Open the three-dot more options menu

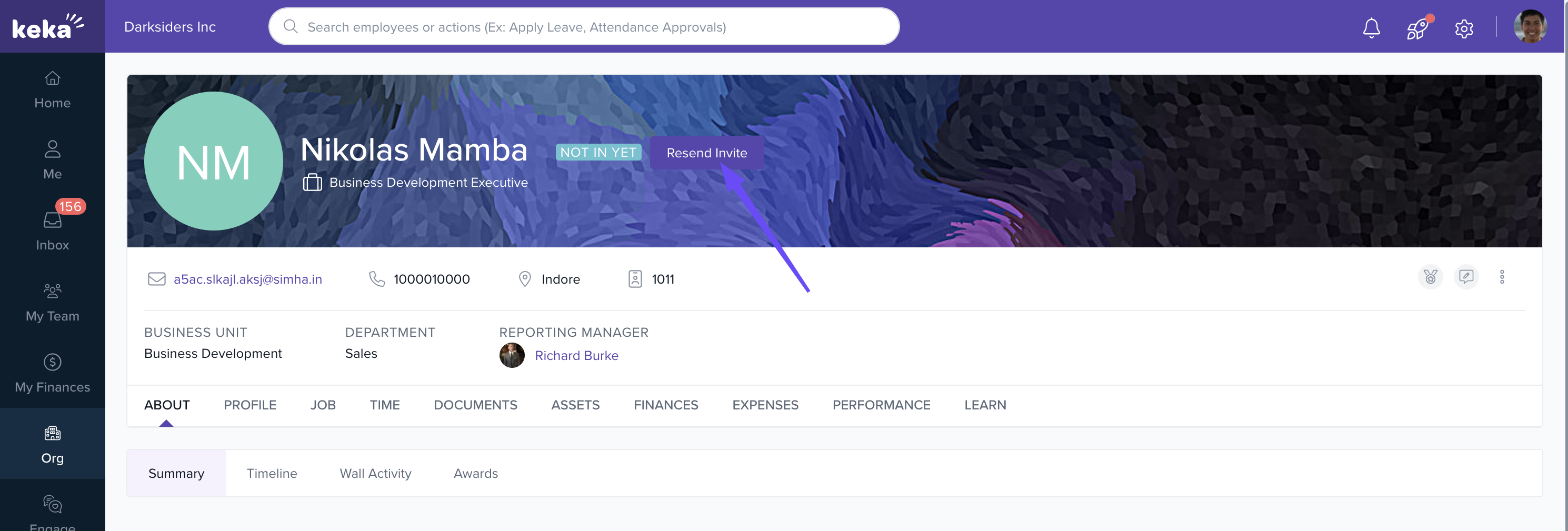click(x=1502, y=277)
